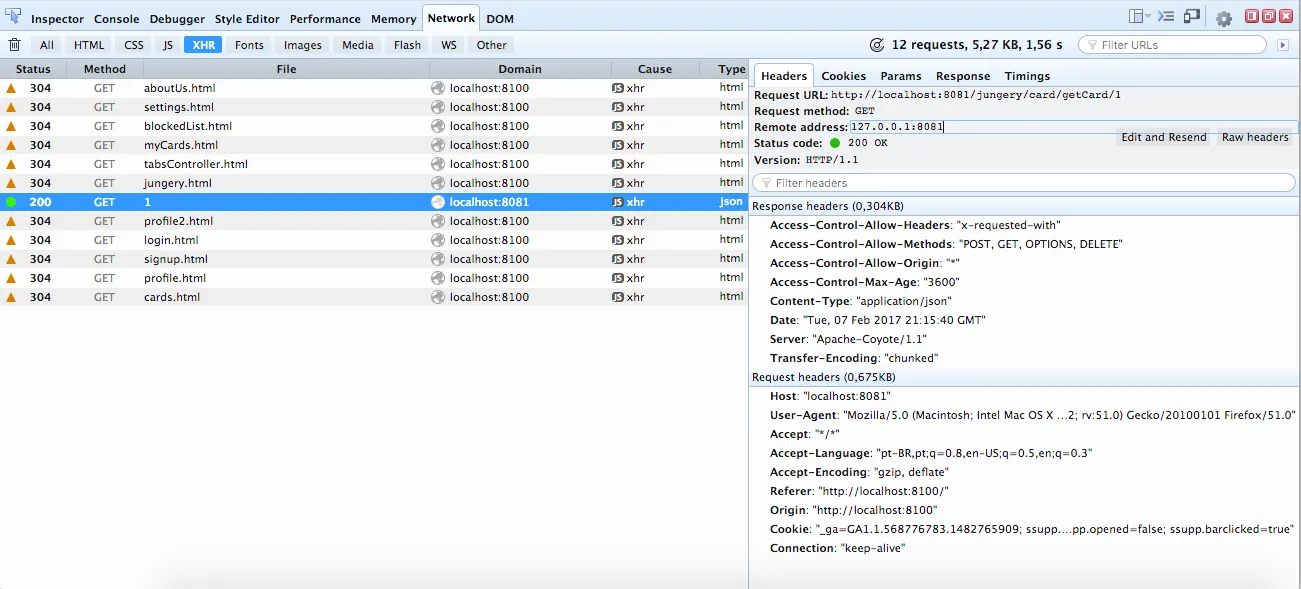Open performance analysis stopwatch icon
1301x589 pixels.
point(877,45)
